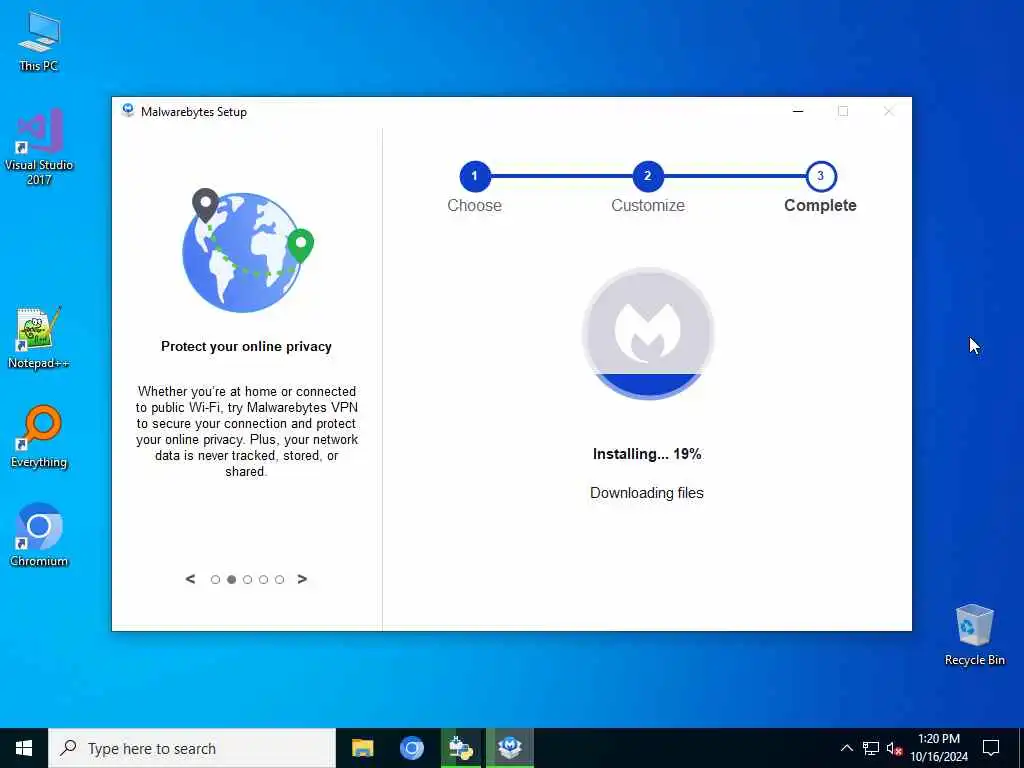Select the third carousel dot
Image resolution: width=1024 pixels, height=768 pixels.
(x=247, y=579)
